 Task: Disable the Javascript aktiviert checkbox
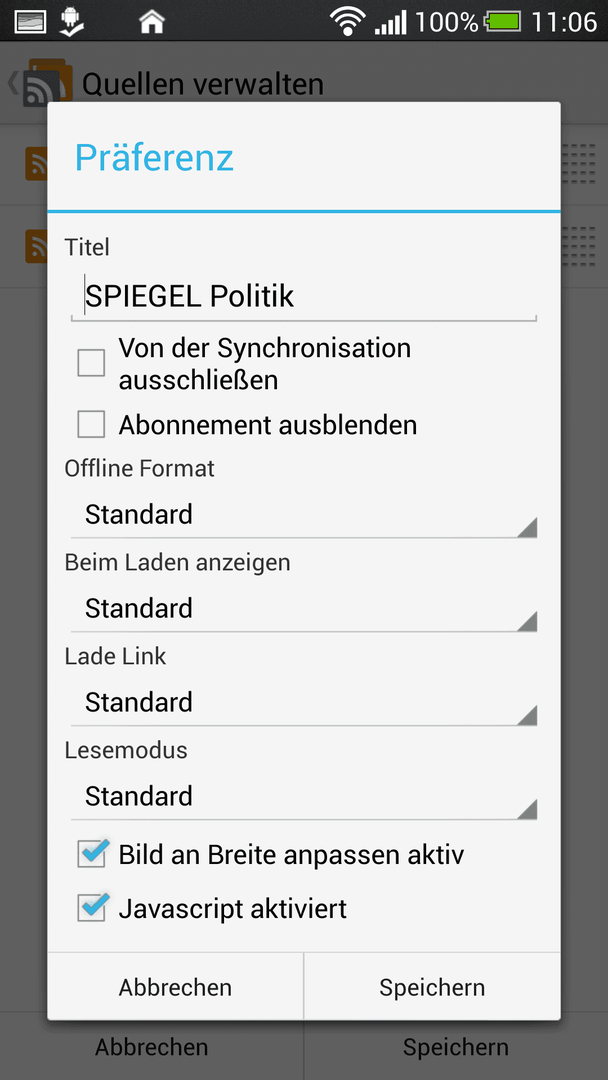pyautogui.click(x=91, y=908)
